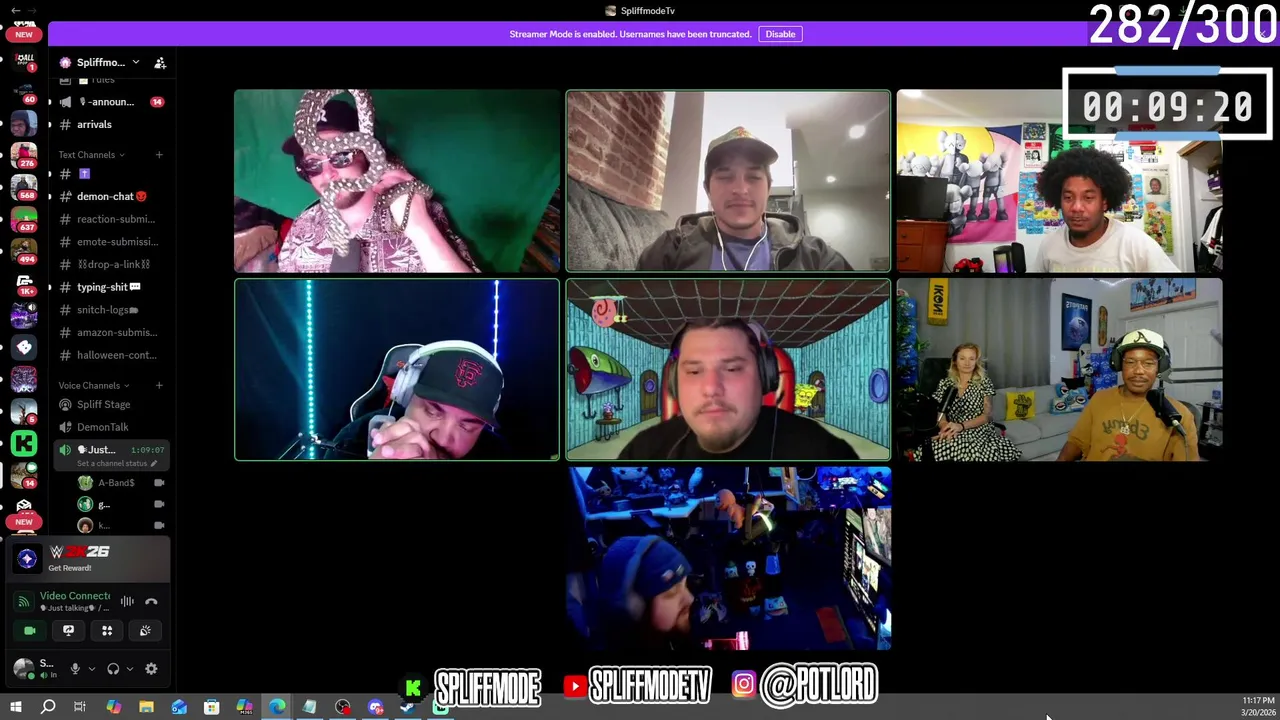The height and width of the screenshot is (720, 1280).
Task: Open the emote-submissi... channel
Action: pos(111,242)
